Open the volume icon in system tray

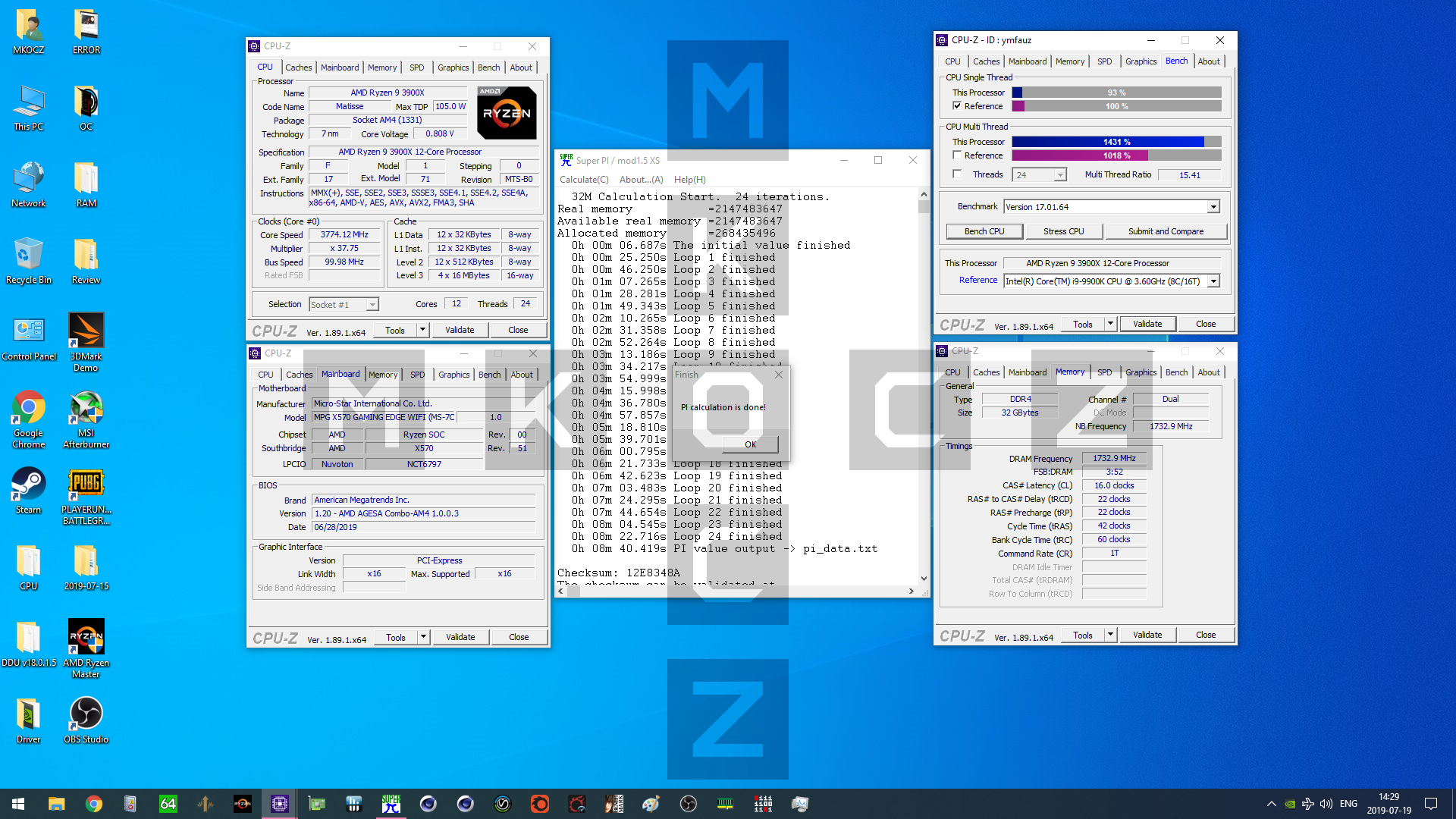1326,804
